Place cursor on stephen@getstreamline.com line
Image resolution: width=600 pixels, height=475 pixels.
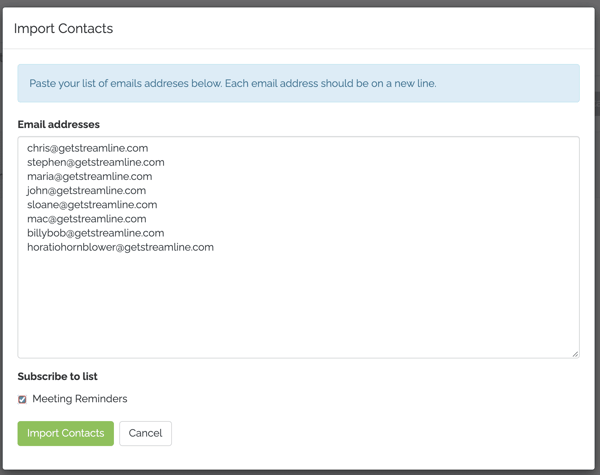[x=96, y=162]
